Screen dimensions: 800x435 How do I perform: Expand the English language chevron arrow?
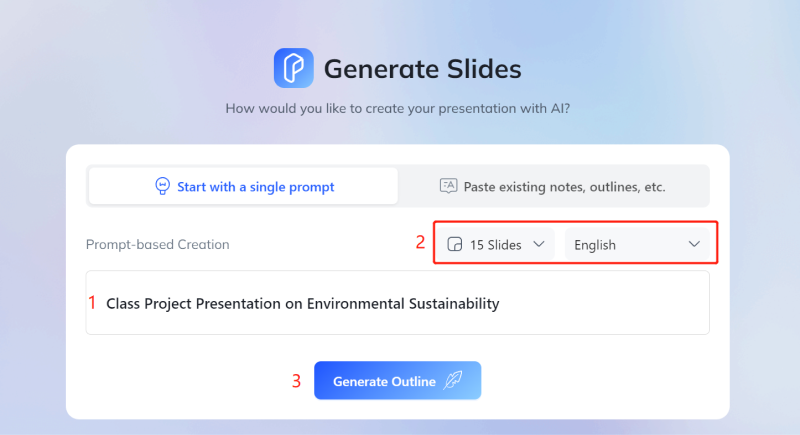[x=694, y=244]
